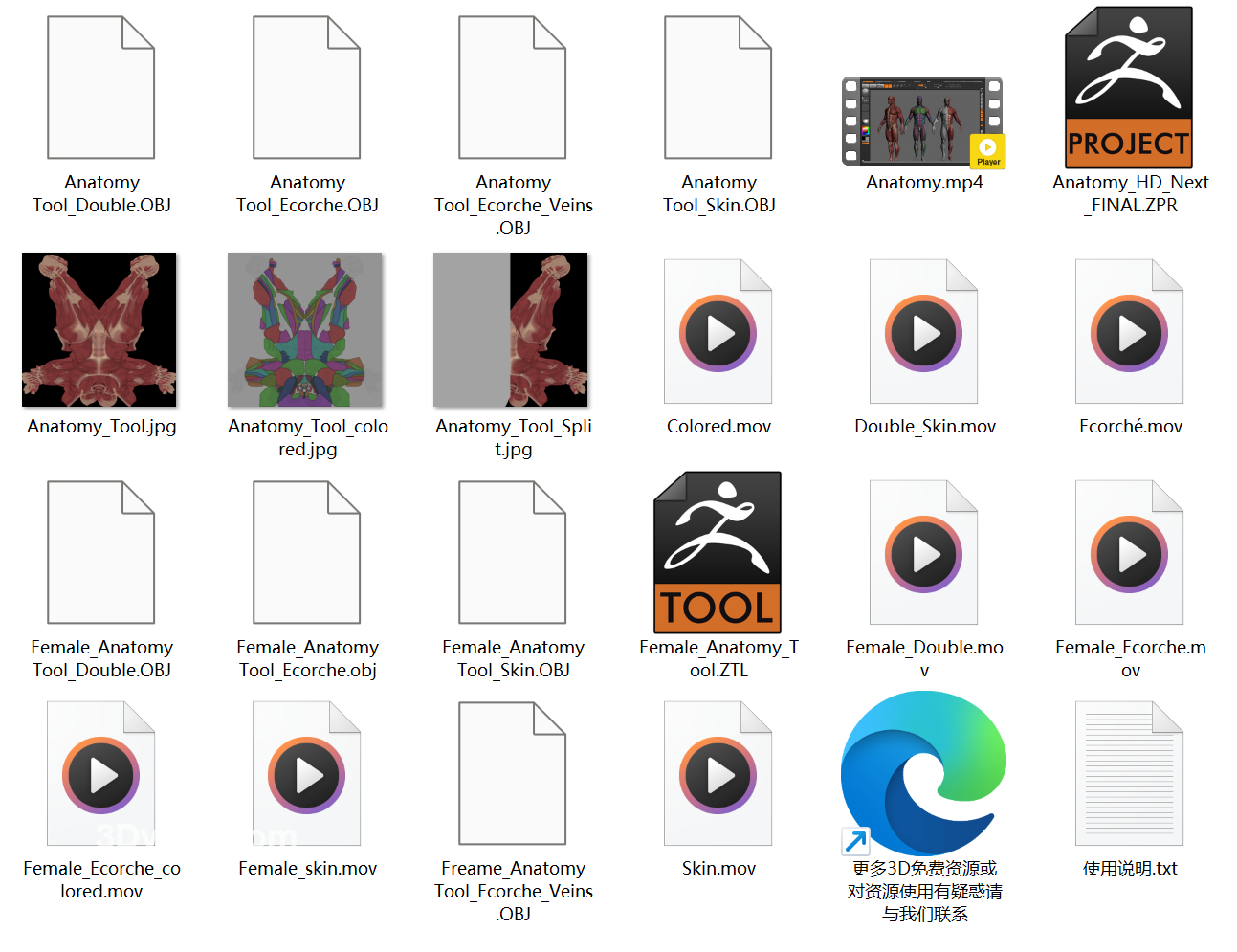Click the Anatomy Tool_Skin.OBJ file icon
This screenshot has width=1237, height=952.
pyautogui.click(x=718, y=88)
